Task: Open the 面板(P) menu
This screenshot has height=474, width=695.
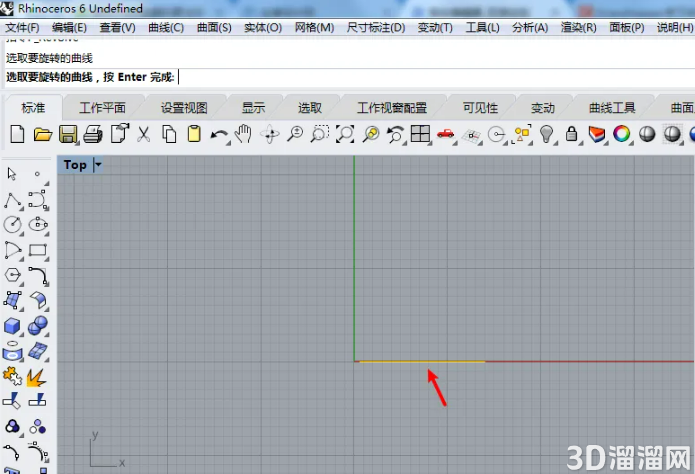Action: tap(627, 27)
